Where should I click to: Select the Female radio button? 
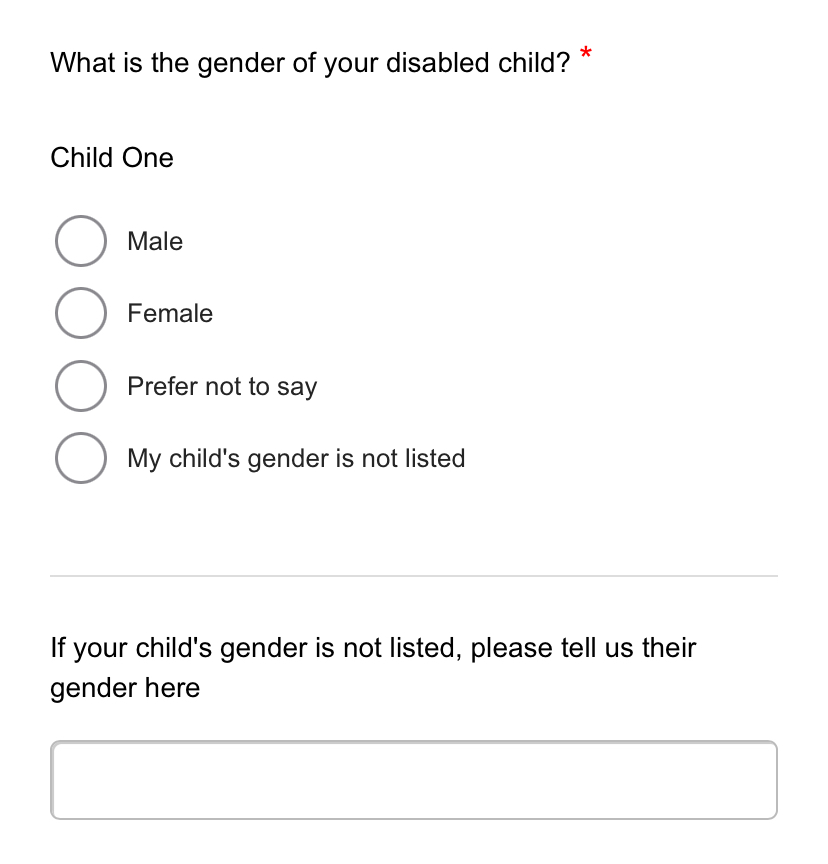pyautogui.click(x=81, y=313)
